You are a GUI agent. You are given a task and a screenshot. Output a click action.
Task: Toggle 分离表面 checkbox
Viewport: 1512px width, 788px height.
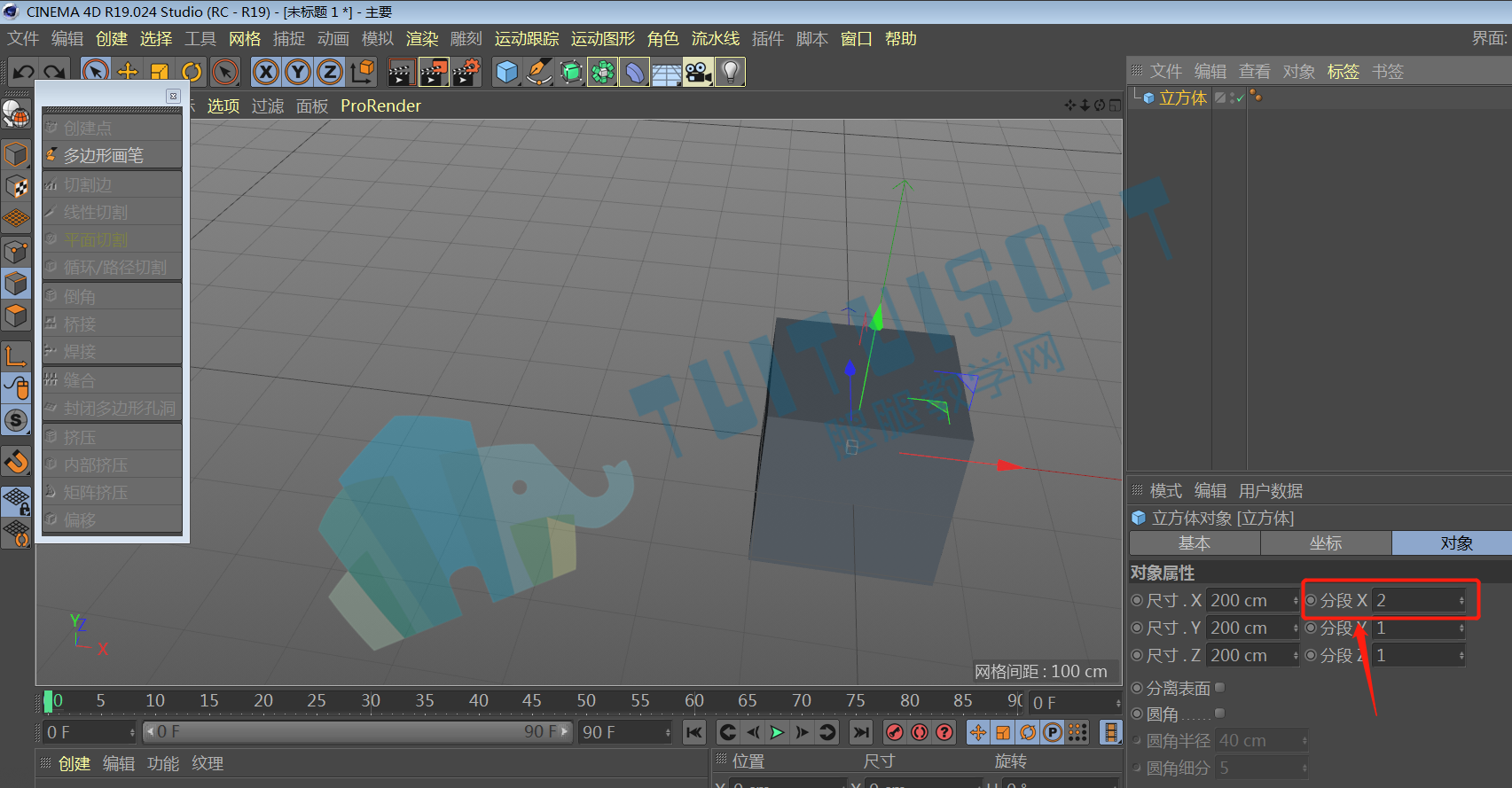1219,688
